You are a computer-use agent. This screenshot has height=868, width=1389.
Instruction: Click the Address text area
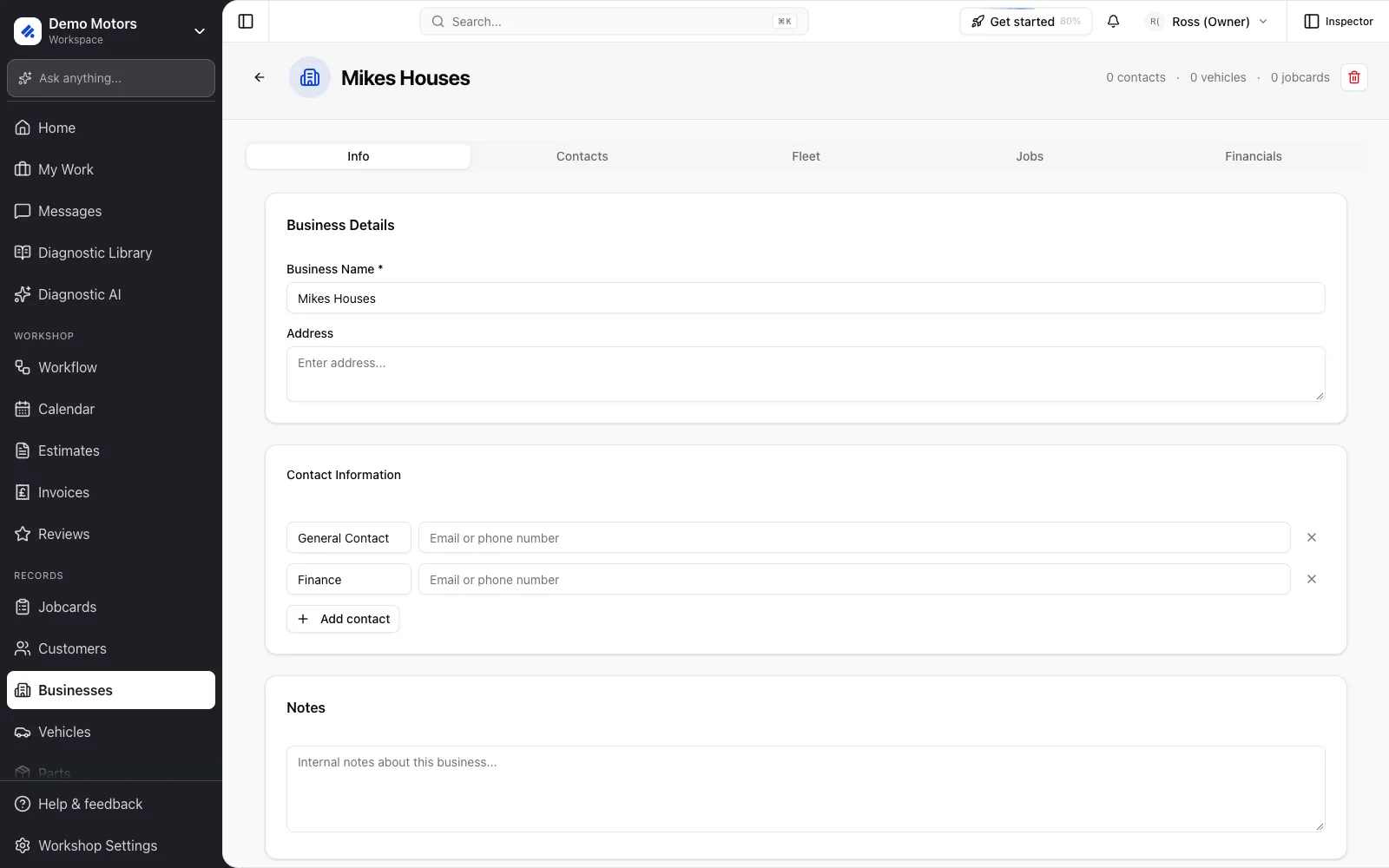(806, 374)
